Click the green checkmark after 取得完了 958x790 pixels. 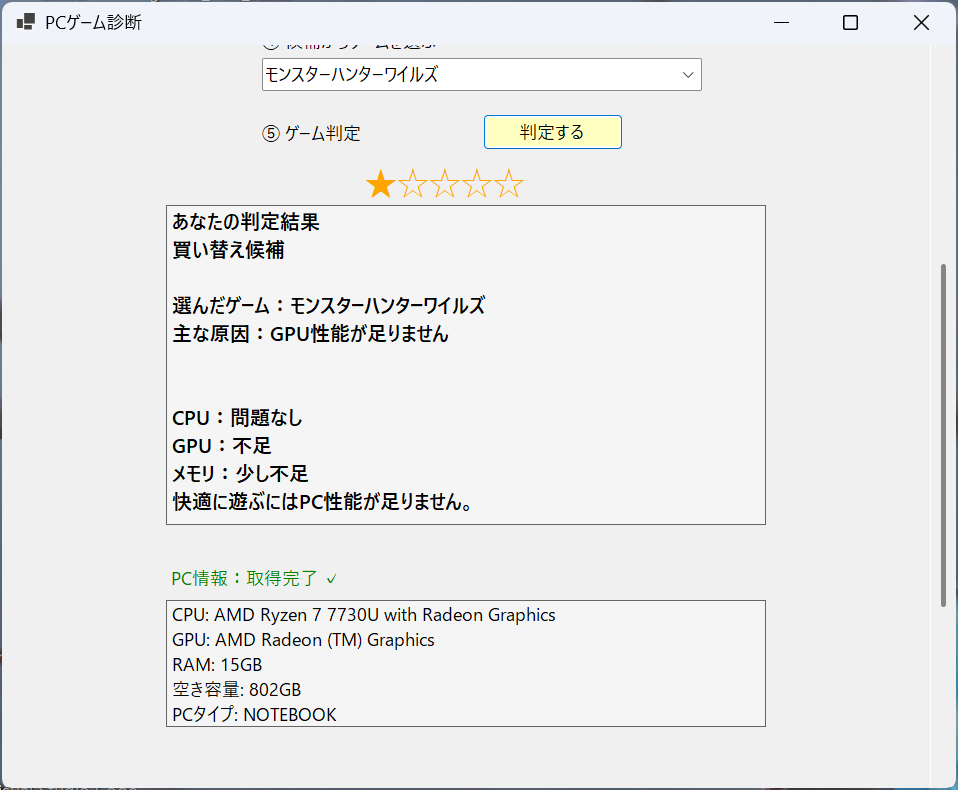(x=332, y=579)
